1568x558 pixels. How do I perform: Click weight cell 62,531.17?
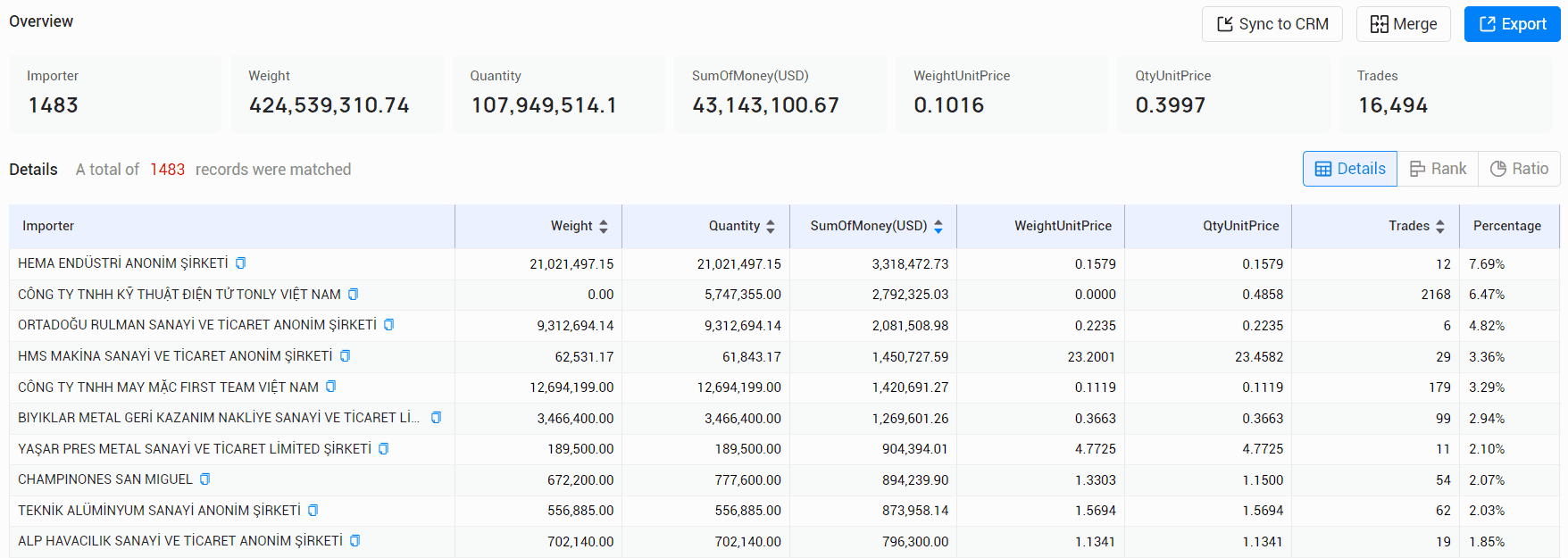(x=584, y=357)
